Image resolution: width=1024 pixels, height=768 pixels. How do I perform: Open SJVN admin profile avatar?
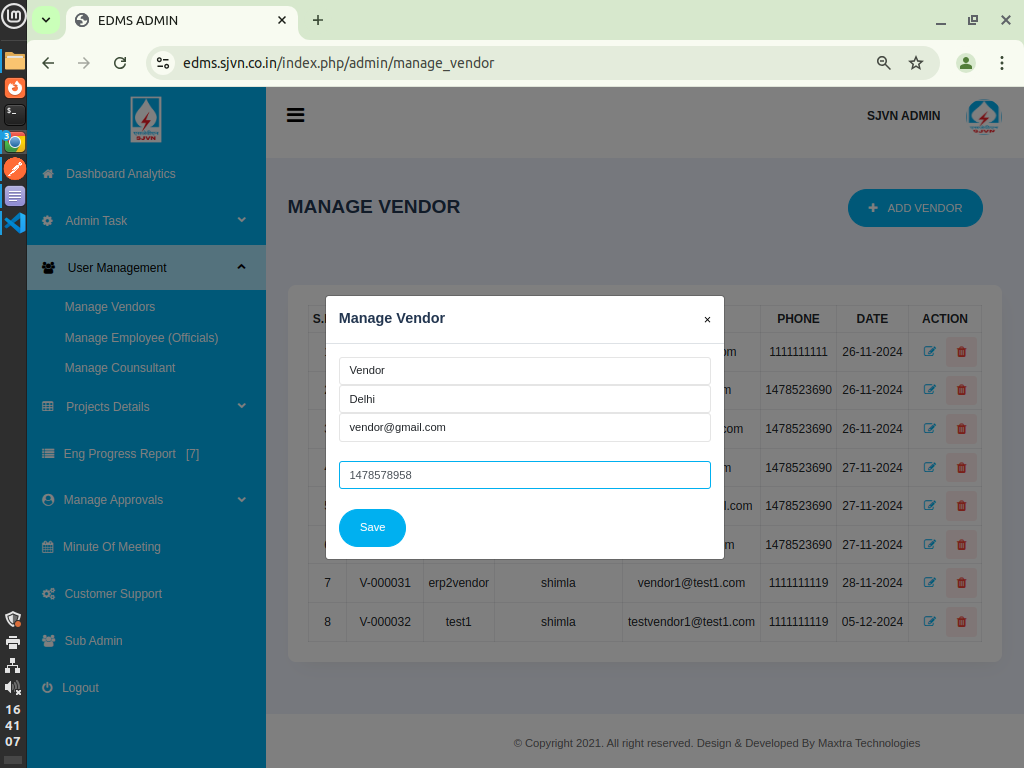(x=983, y=116)
